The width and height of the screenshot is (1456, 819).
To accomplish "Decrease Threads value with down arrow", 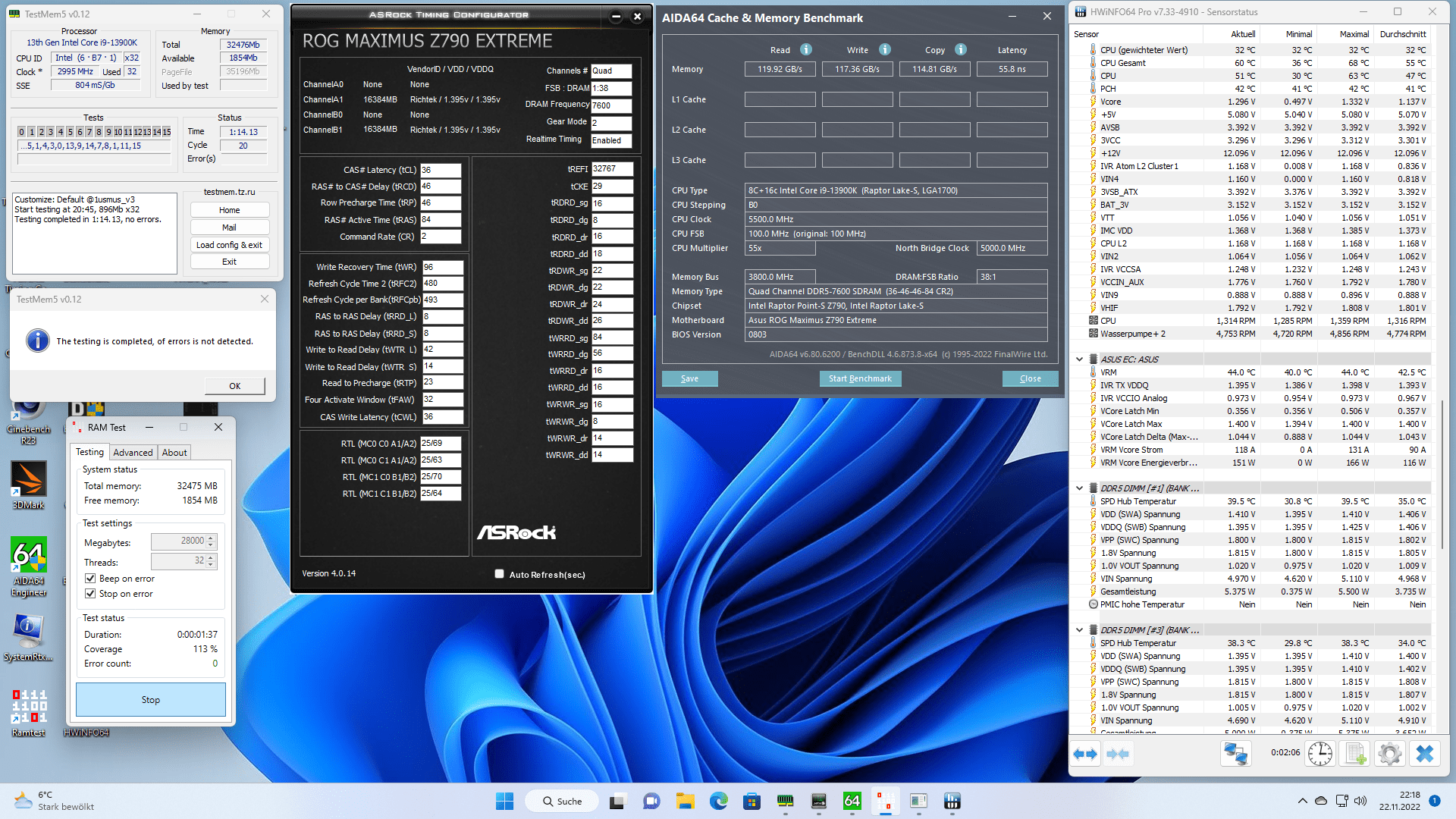I will pos(212,564).
